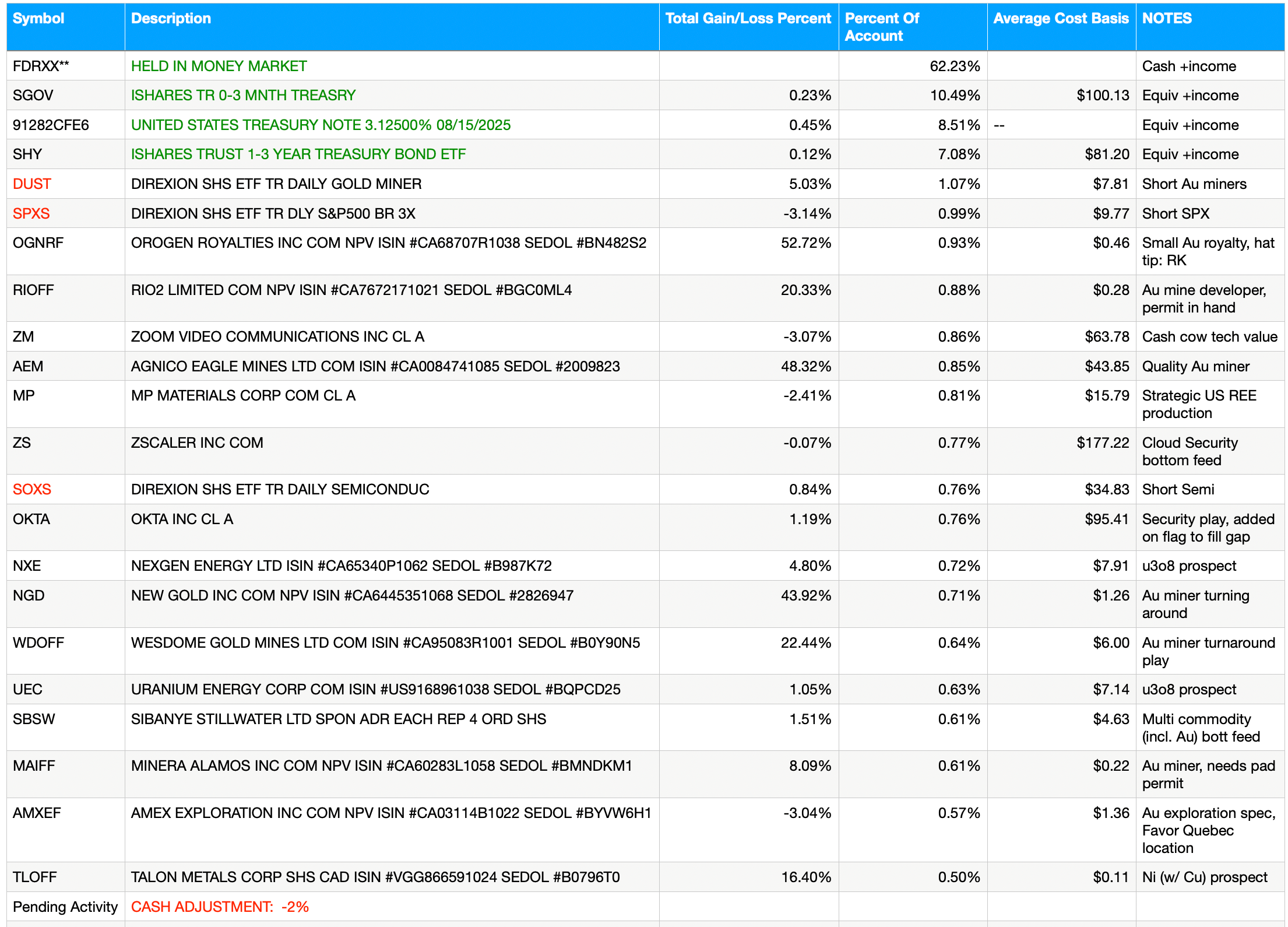Click the URANIUM ENERGY CORP description
This screenshot has width=1288, height=927.
click(376, 689)
